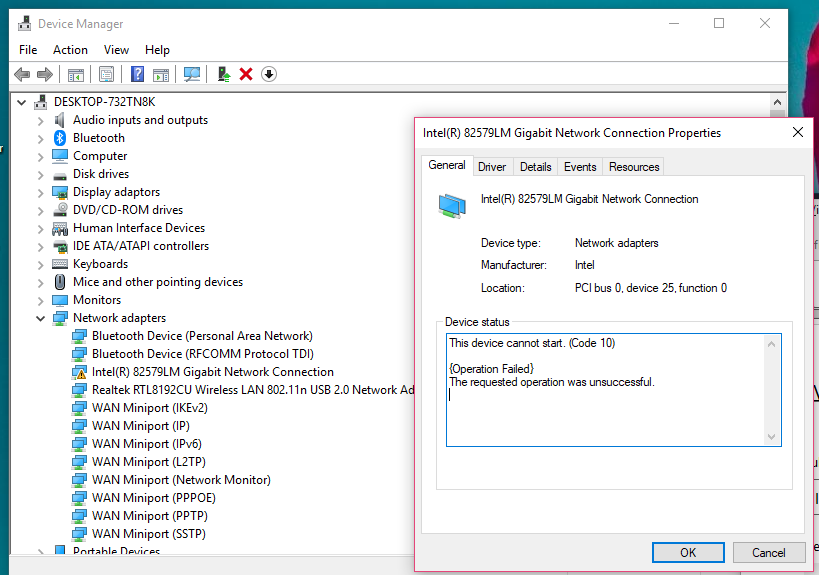
Task: Click Device status box scroll-down arrow
Action: tap(771, 437)
